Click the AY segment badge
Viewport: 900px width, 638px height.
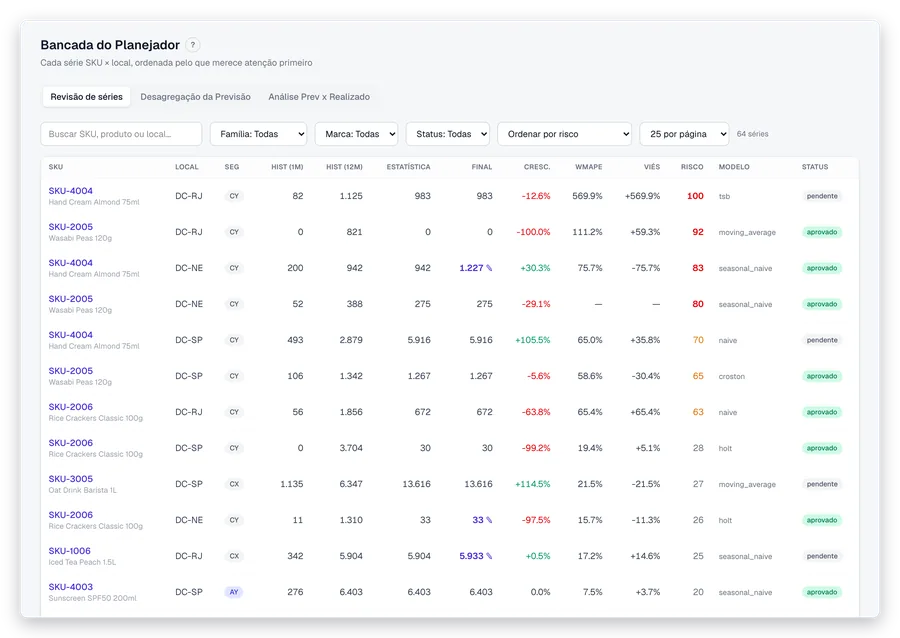point(234,592)
